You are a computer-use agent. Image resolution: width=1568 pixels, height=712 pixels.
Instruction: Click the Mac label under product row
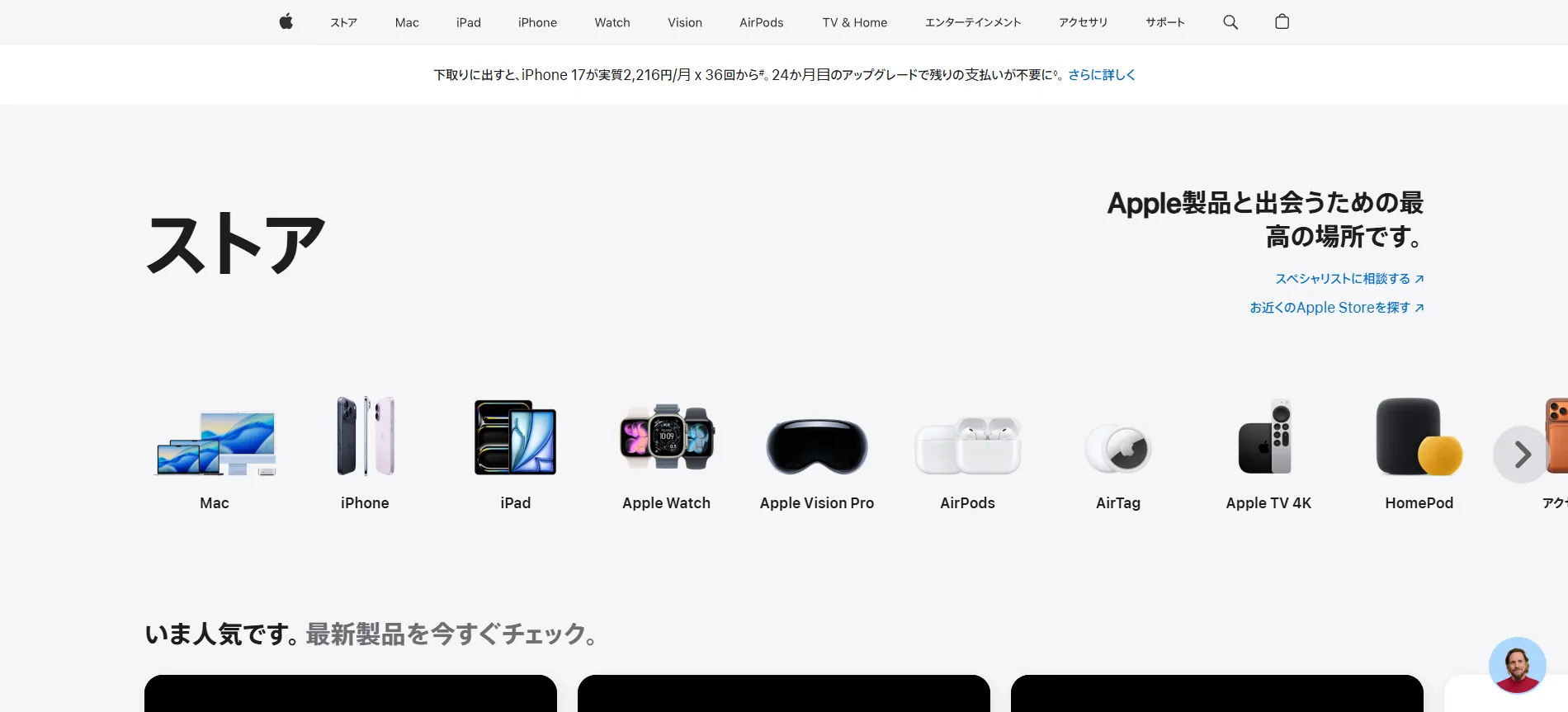215,503
